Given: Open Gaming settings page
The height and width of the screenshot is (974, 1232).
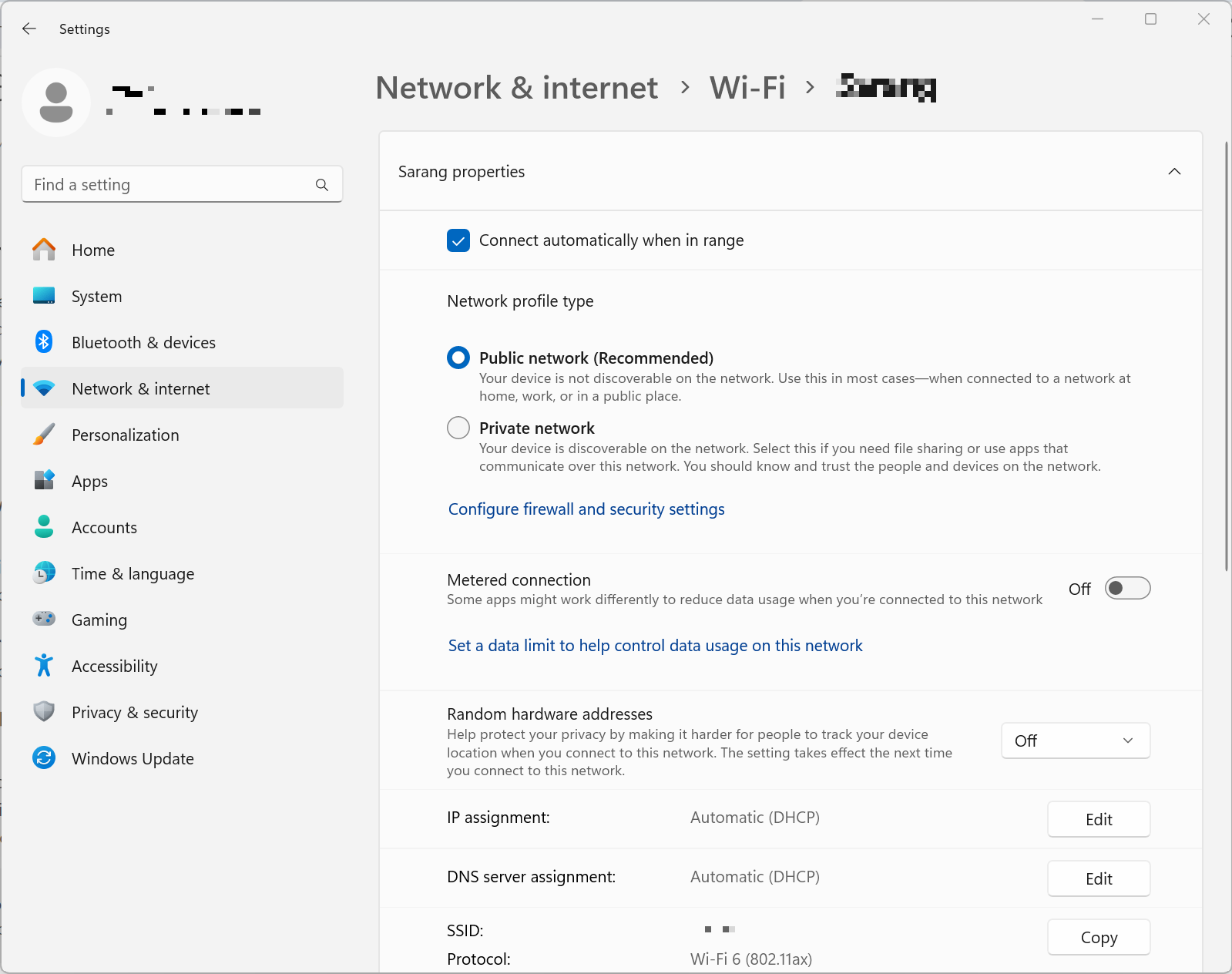Looking at the screenshot, I should pos(182,620).
